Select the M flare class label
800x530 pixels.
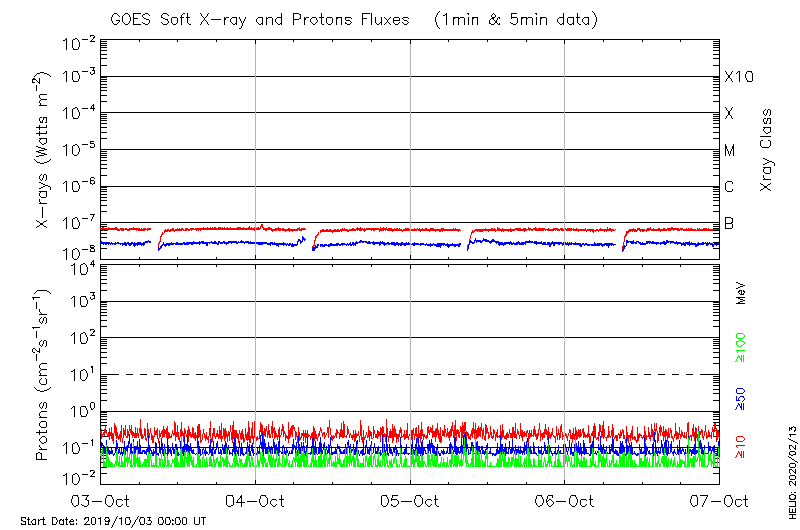pos(730,151)
